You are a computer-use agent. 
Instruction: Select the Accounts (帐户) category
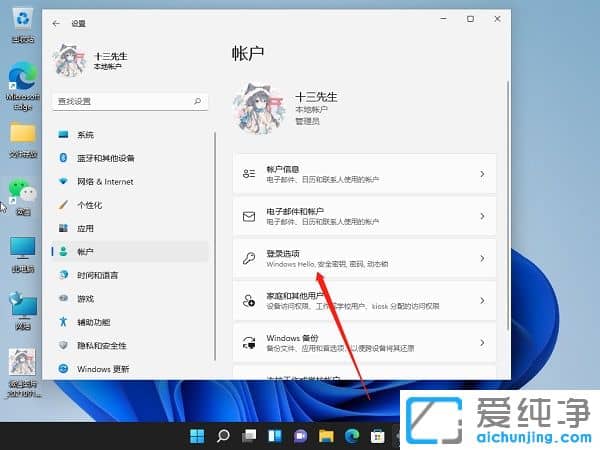pyautogui.click(x=130, y=252)
